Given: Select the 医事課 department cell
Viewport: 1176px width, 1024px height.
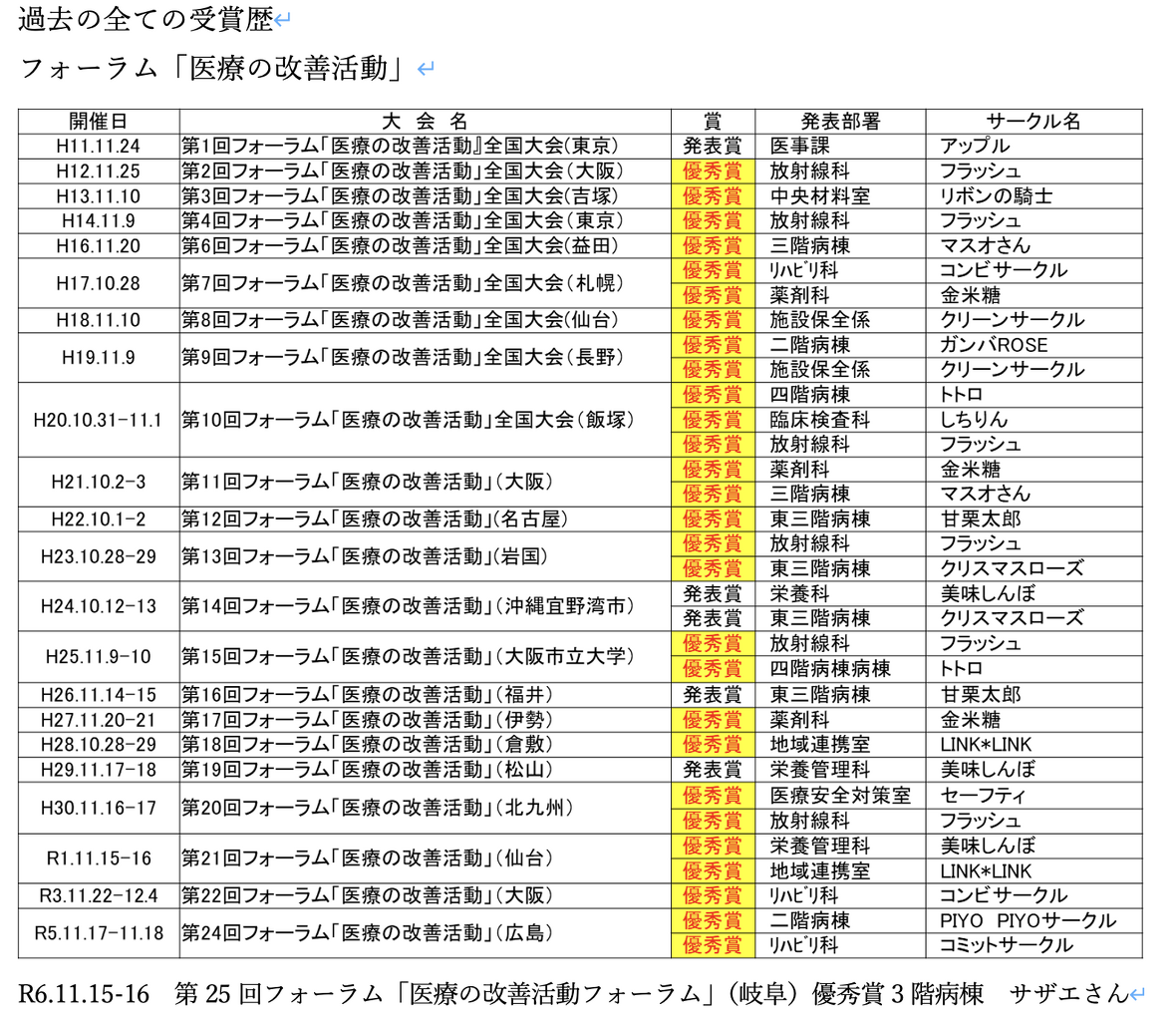Looking at the screenshot, I should click(x=799, y=147).
